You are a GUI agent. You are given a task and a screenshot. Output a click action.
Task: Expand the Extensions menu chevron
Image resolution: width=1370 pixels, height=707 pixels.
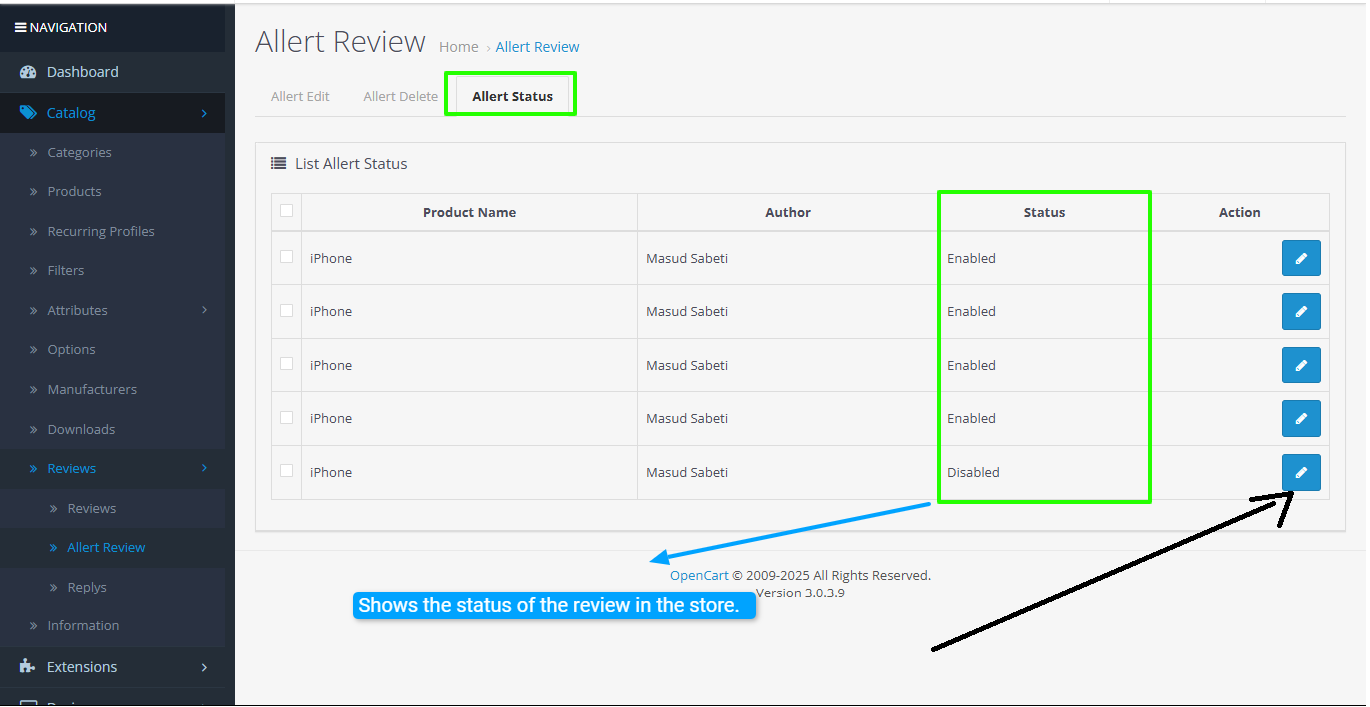point(204,667)
